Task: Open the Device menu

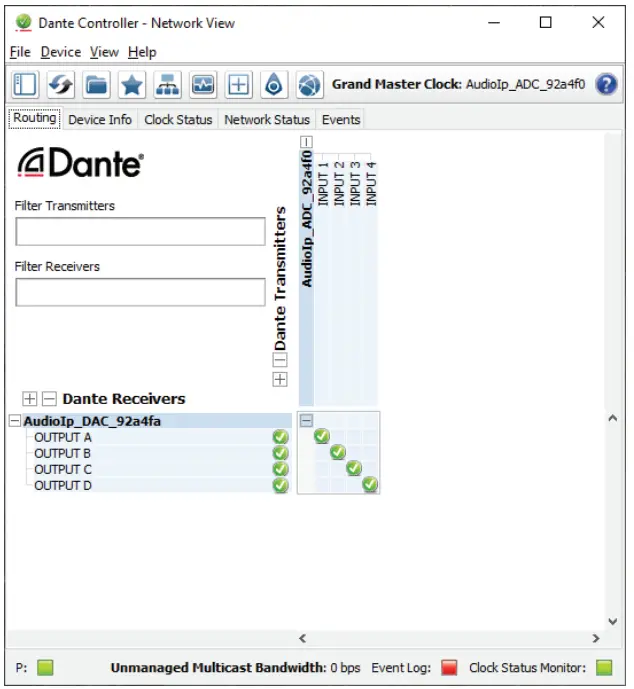Action: click(x=61, y=52)
